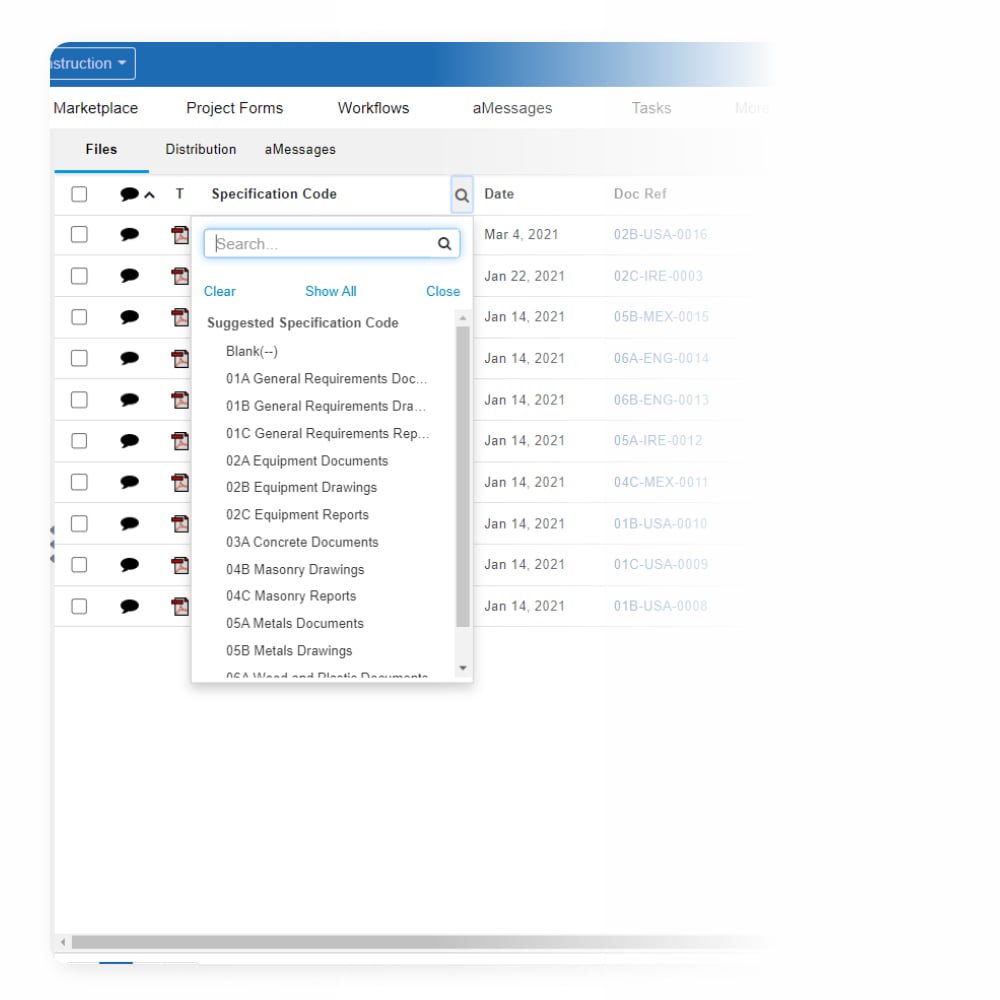
Task: Open the comment bubble for the 05A-IRE-0012 row
Action: tap(129, 441)
